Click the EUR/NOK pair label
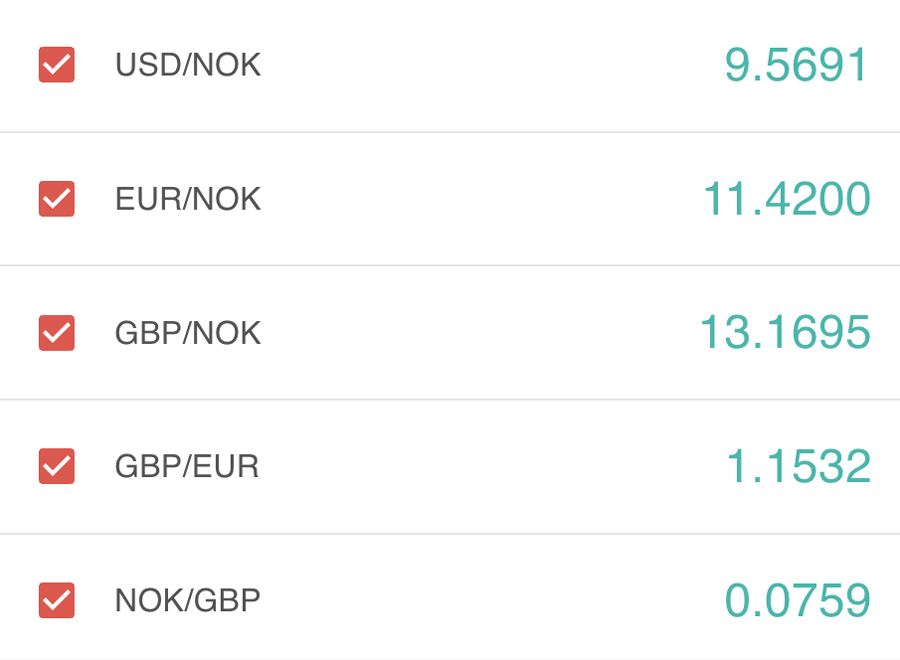 pos(188,199)
